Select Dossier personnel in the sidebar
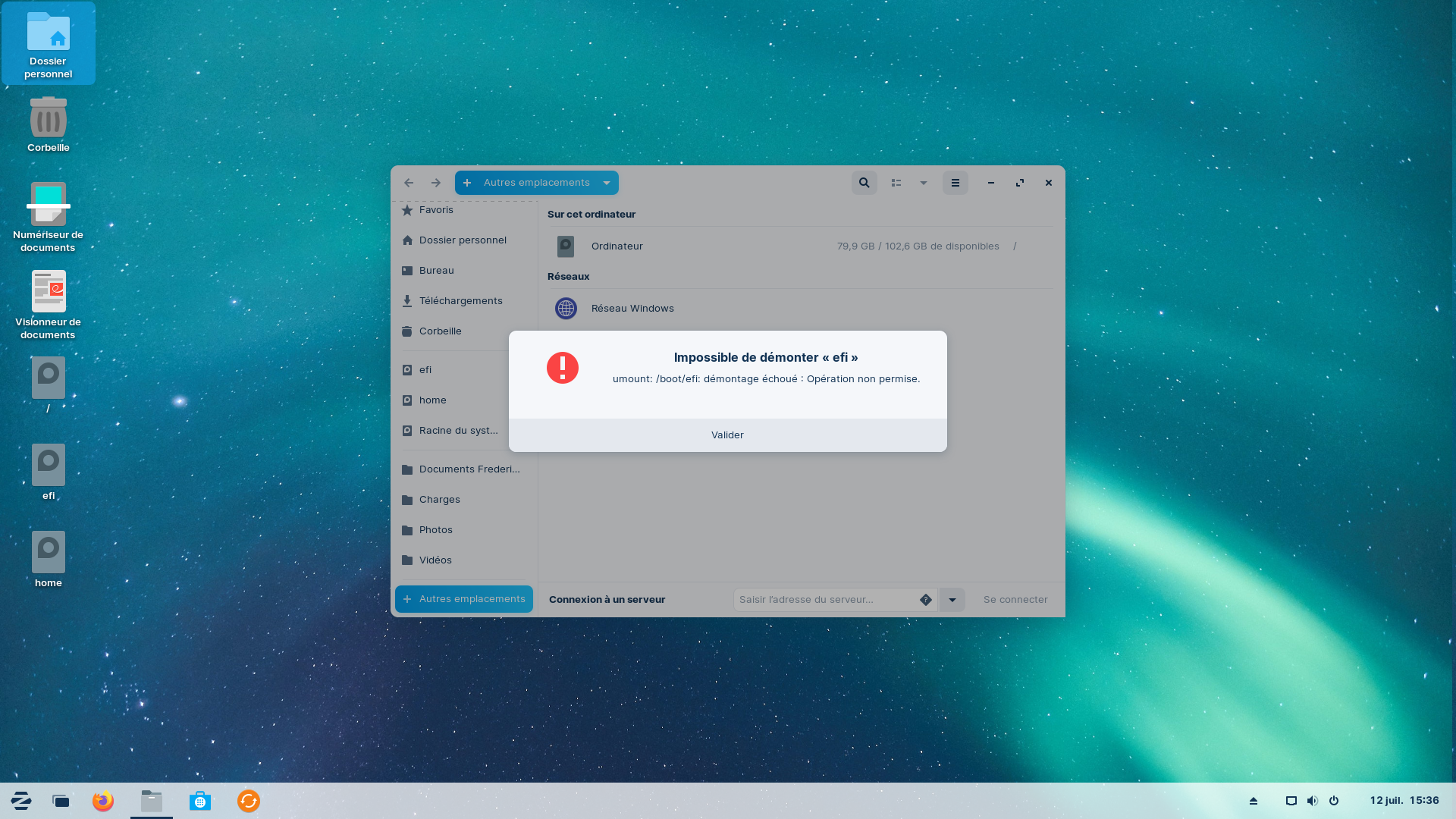The image size is (1456, 819). (462, 240)
